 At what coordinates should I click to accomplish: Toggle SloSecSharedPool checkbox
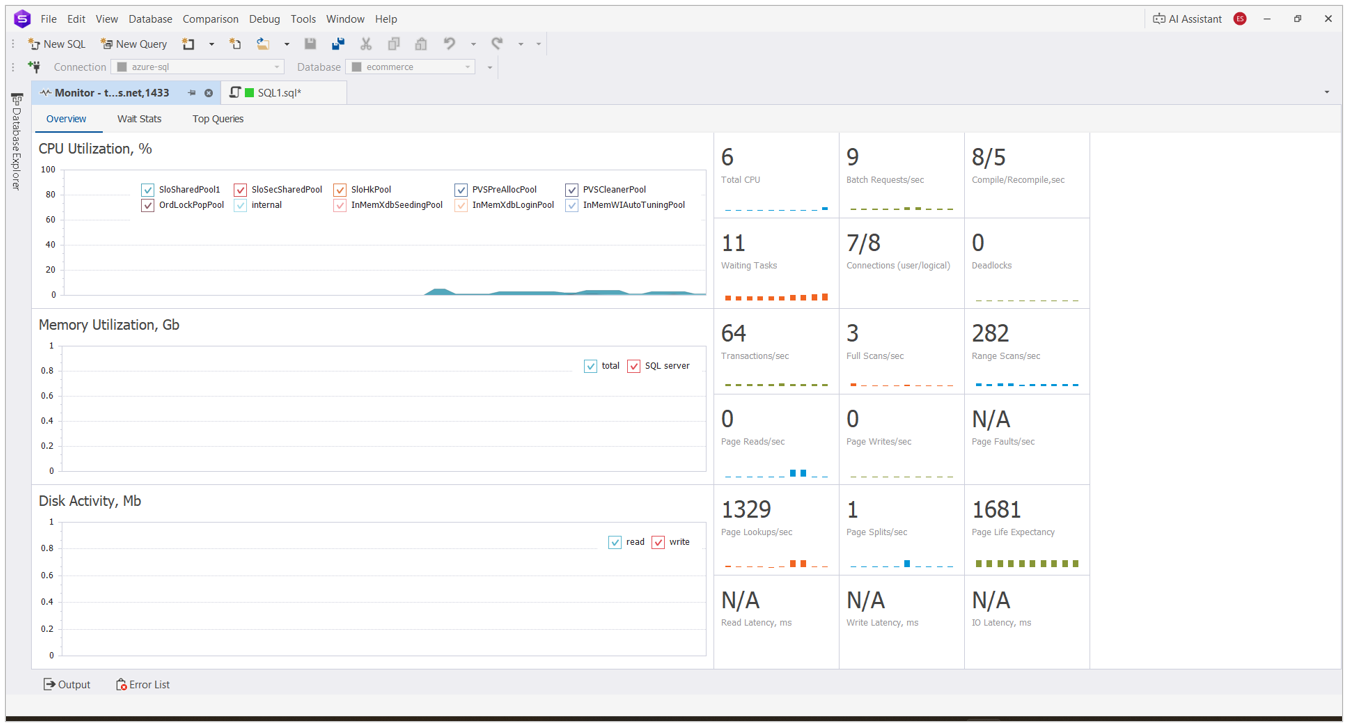click(240, 190)
